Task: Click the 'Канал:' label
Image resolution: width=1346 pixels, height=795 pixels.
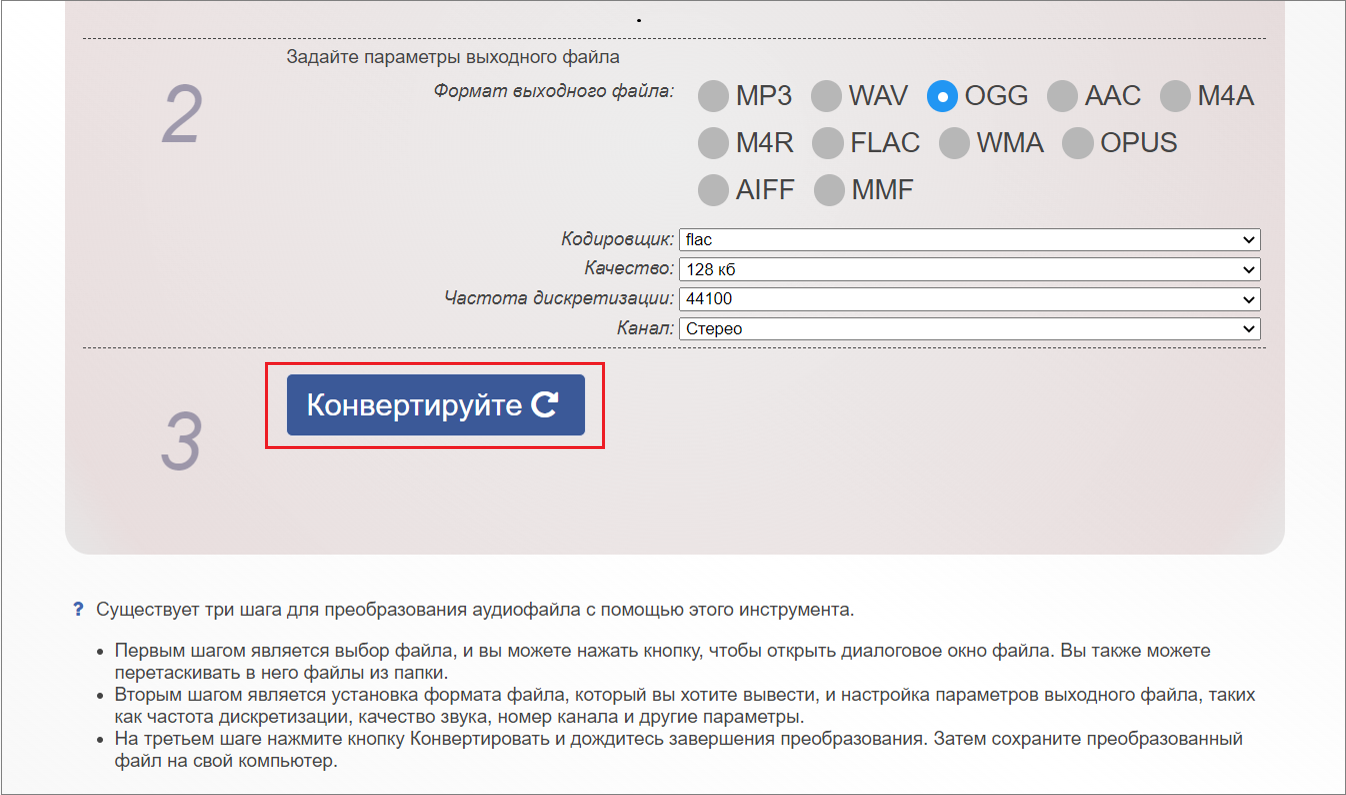Action: [x=646, y=328]
